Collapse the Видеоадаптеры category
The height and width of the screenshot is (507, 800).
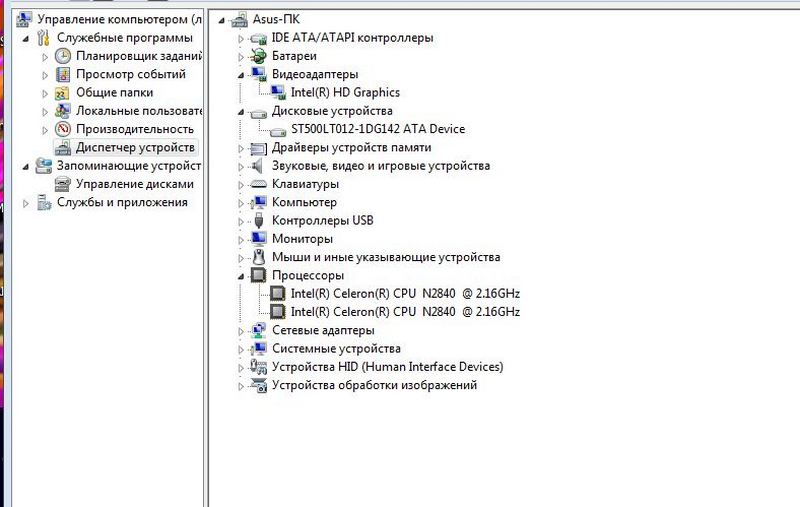(x=241, y=75)
